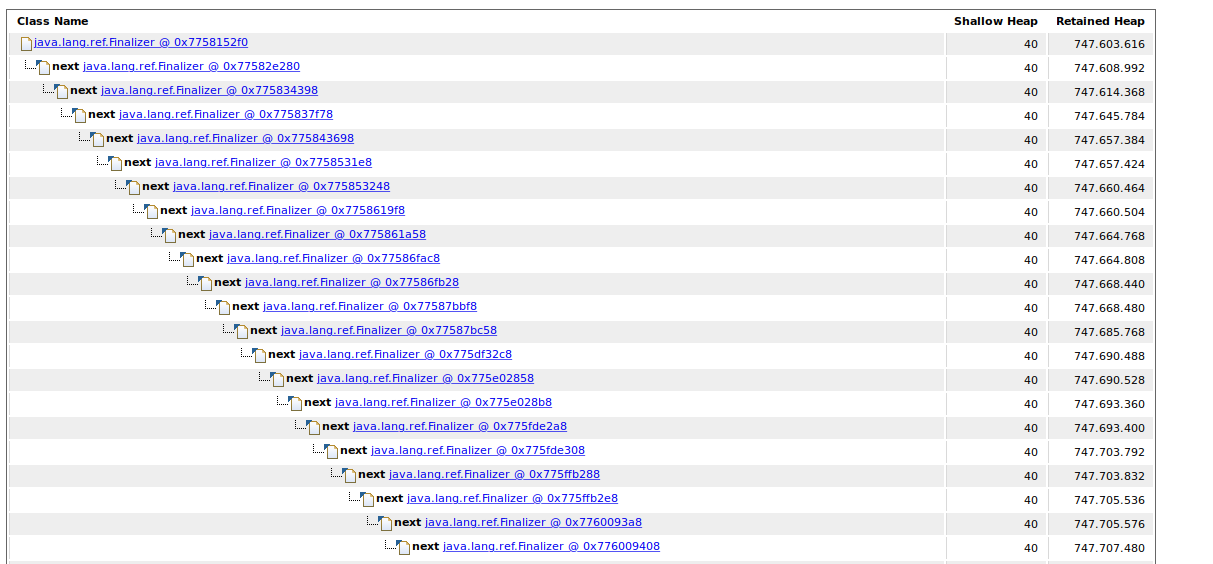Open the Finalizer @ 0x775853248 link
1213x564 pixels.
tap(281, 186)
